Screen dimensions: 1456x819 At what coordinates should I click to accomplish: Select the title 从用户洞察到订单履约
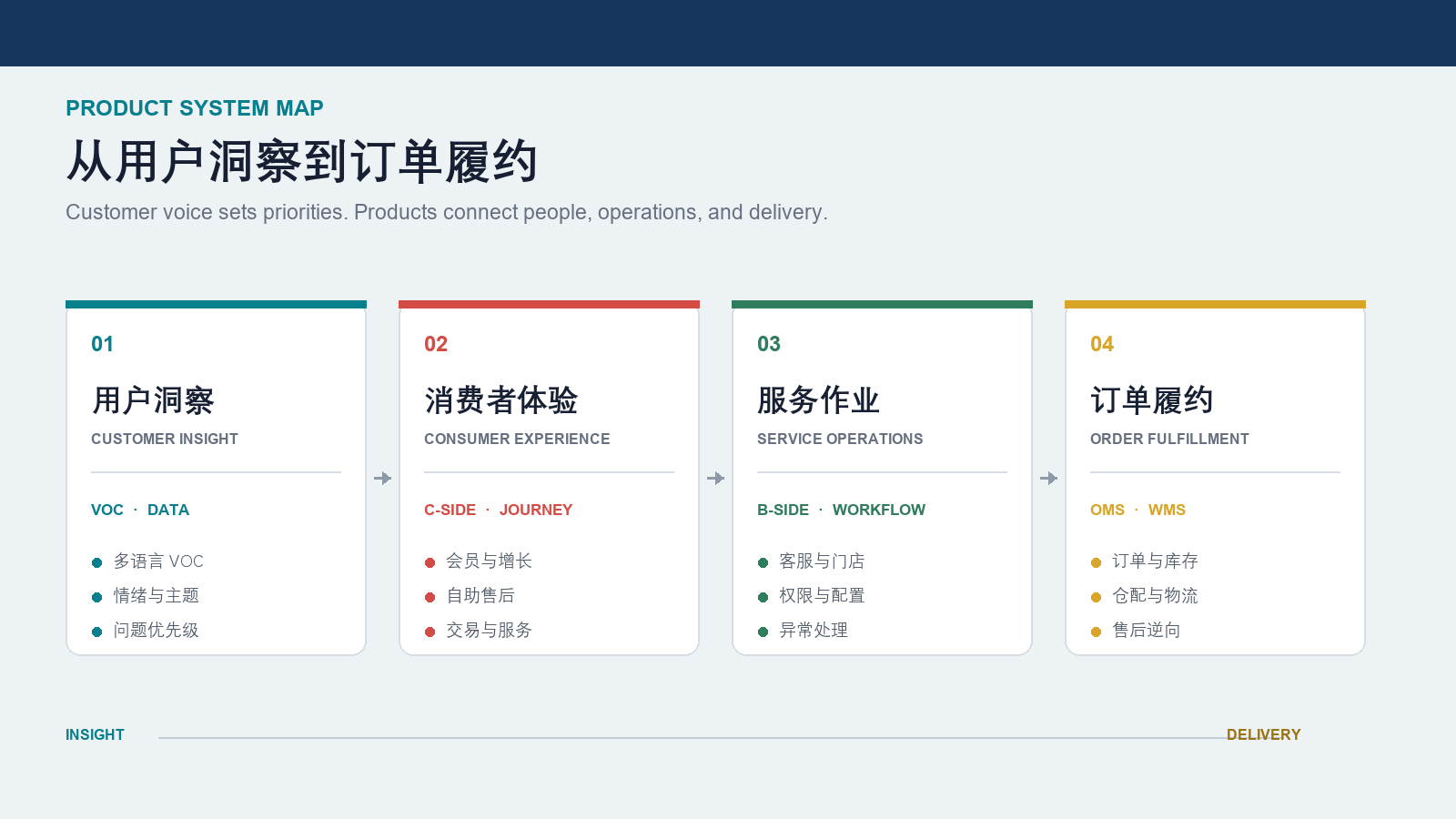[302, 162]
